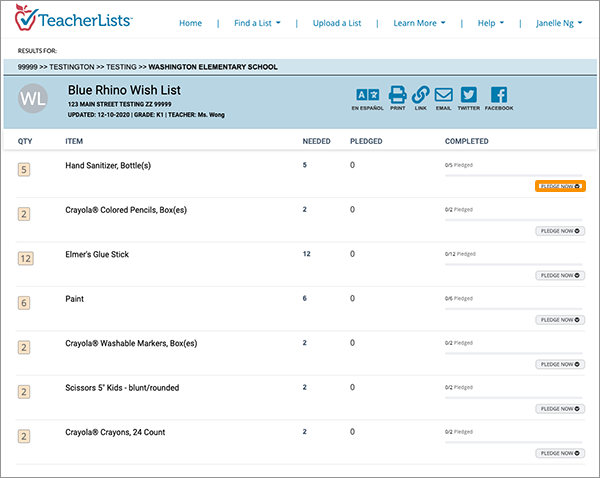The image size is (600, 478).
Task: Pledge now for Crayola Washable Markers
Action: [x=560, y=364]
